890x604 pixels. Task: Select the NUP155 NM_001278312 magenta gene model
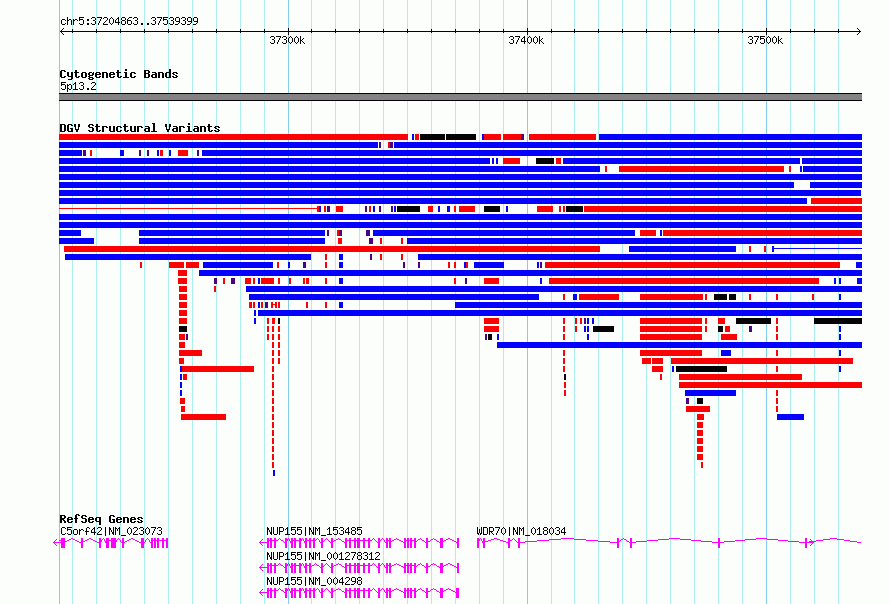[x=359, y=568]
